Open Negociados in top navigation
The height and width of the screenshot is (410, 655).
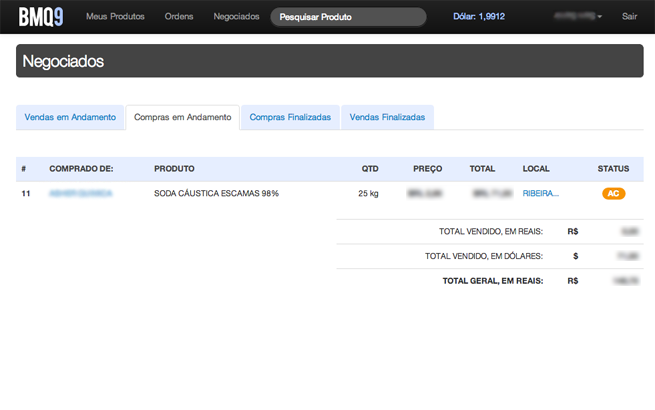236,17
